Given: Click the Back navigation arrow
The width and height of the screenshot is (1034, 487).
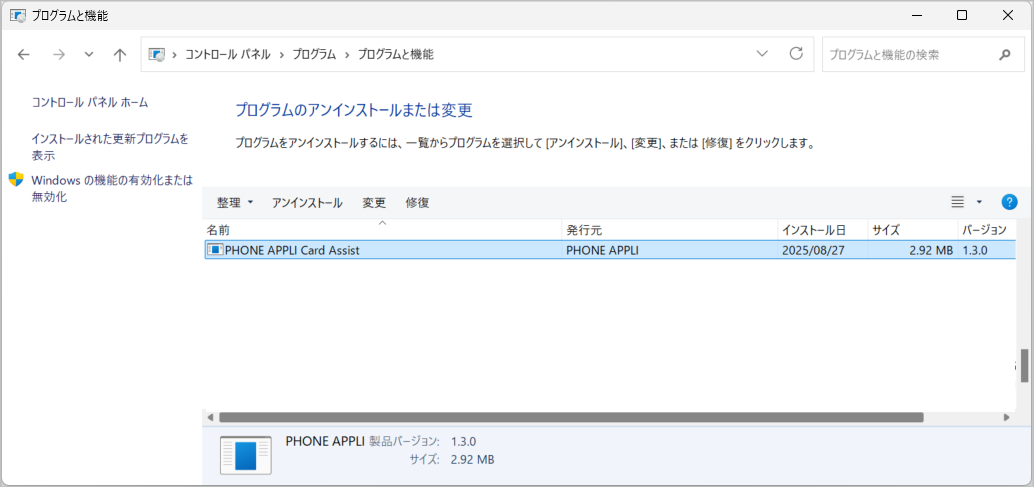Looking at the screenshot, I should (24, 55).
